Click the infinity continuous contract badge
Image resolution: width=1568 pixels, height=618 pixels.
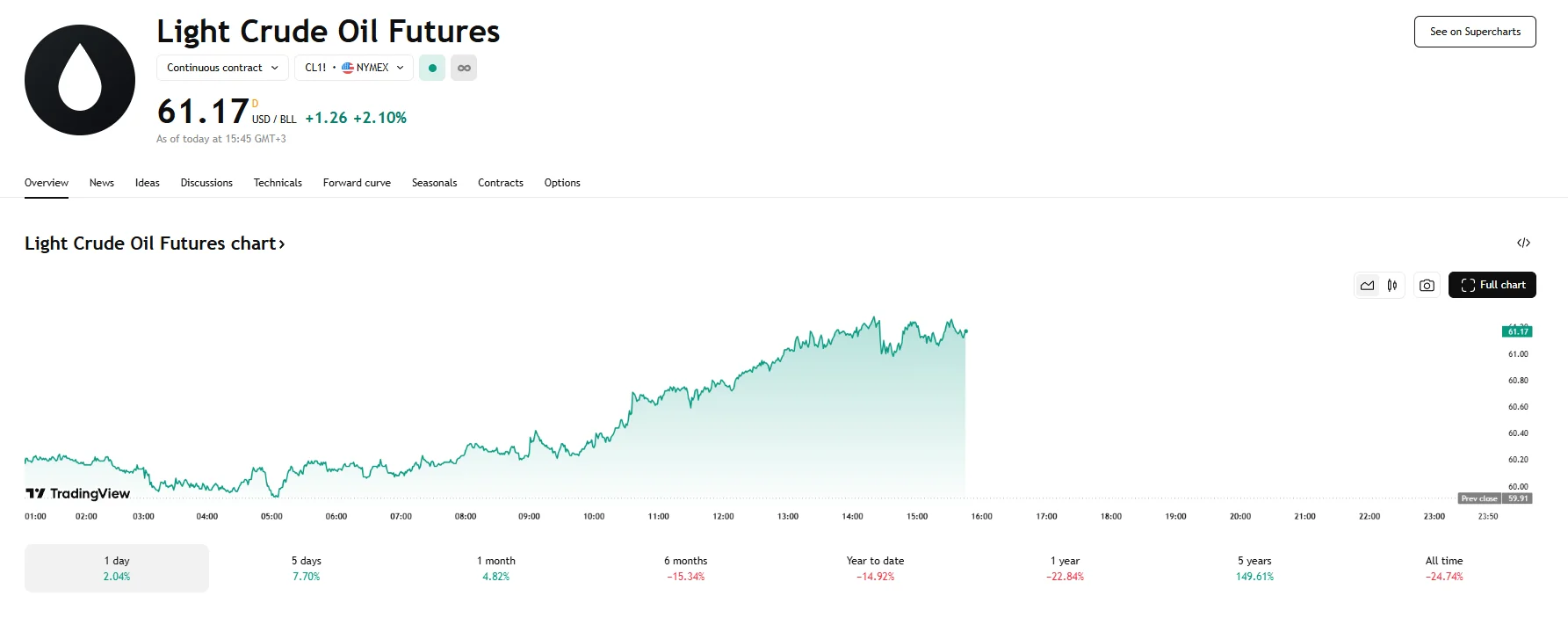tap(464, 68)
